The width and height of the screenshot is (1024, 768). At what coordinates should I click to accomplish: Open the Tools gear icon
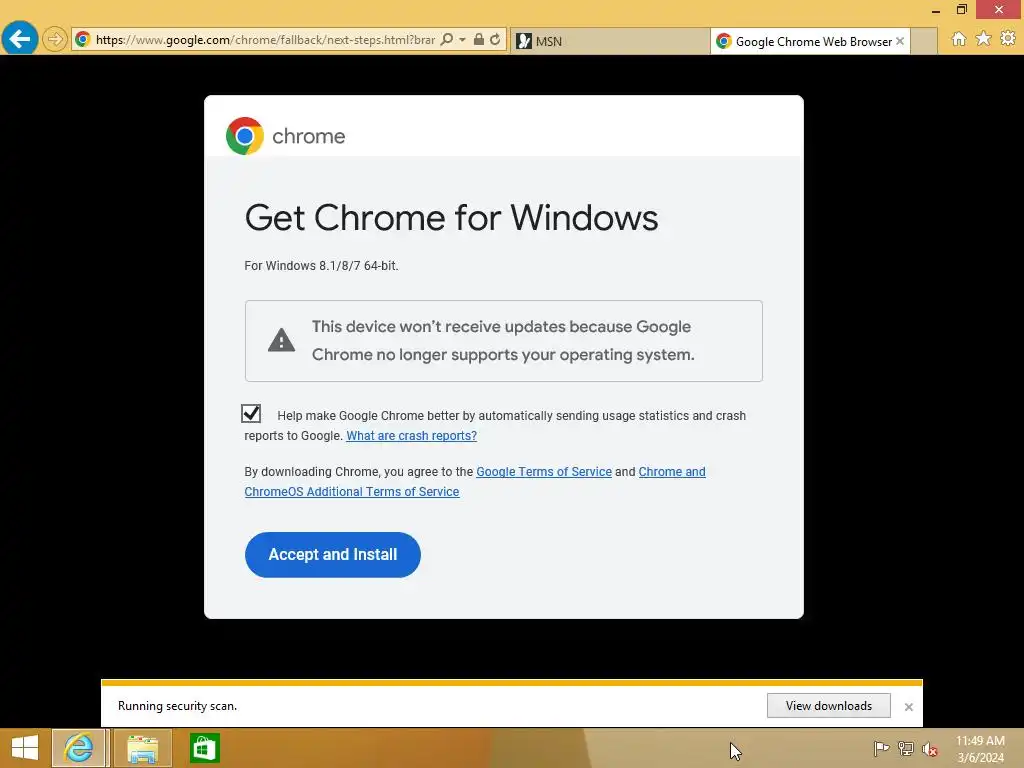1008,39
